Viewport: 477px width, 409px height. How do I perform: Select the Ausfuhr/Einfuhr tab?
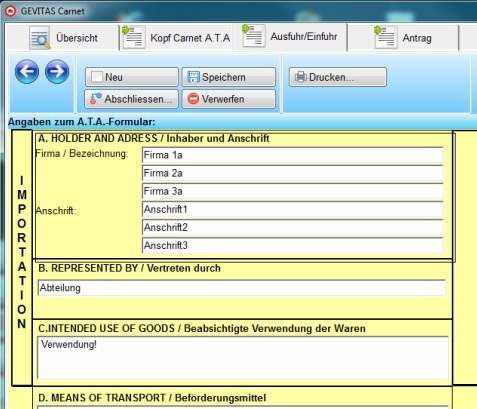[x=289, y=36]
